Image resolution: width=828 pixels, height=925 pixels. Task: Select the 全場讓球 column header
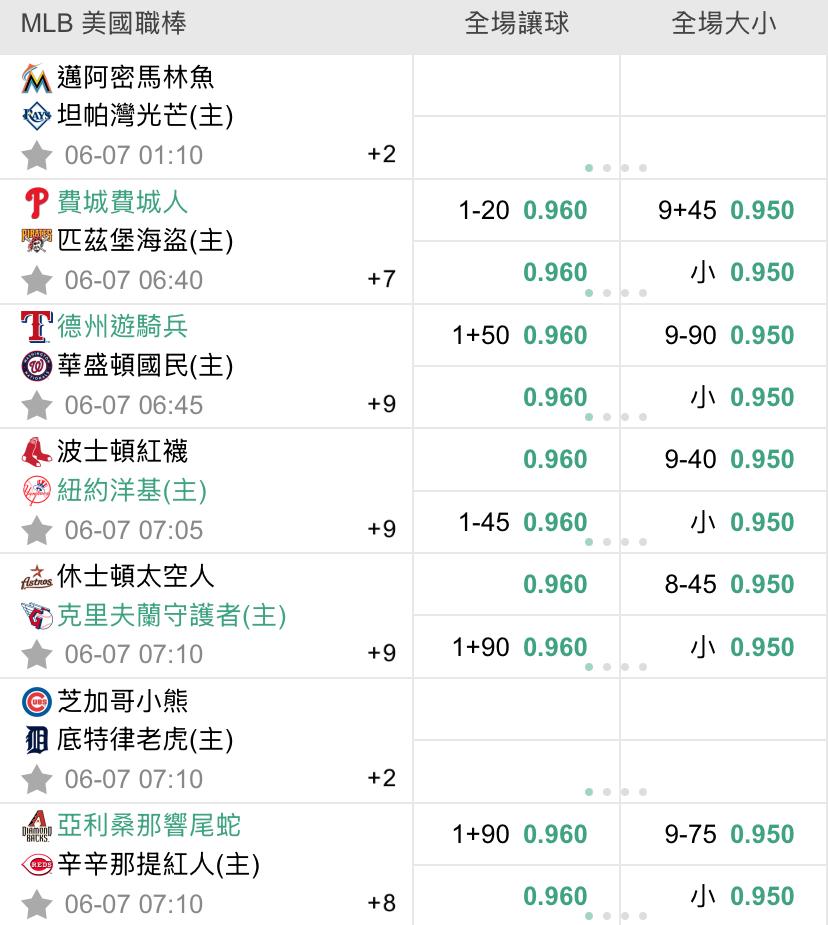pyautogui.click(x=517, y=24)
